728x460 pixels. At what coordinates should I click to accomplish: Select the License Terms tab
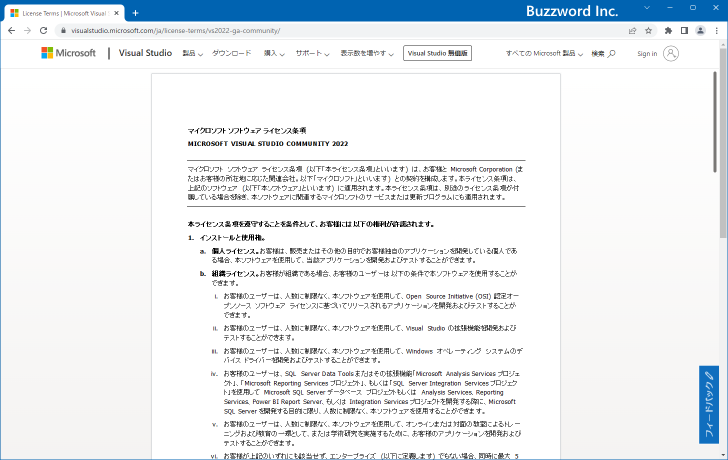click(x=64, y=13)
